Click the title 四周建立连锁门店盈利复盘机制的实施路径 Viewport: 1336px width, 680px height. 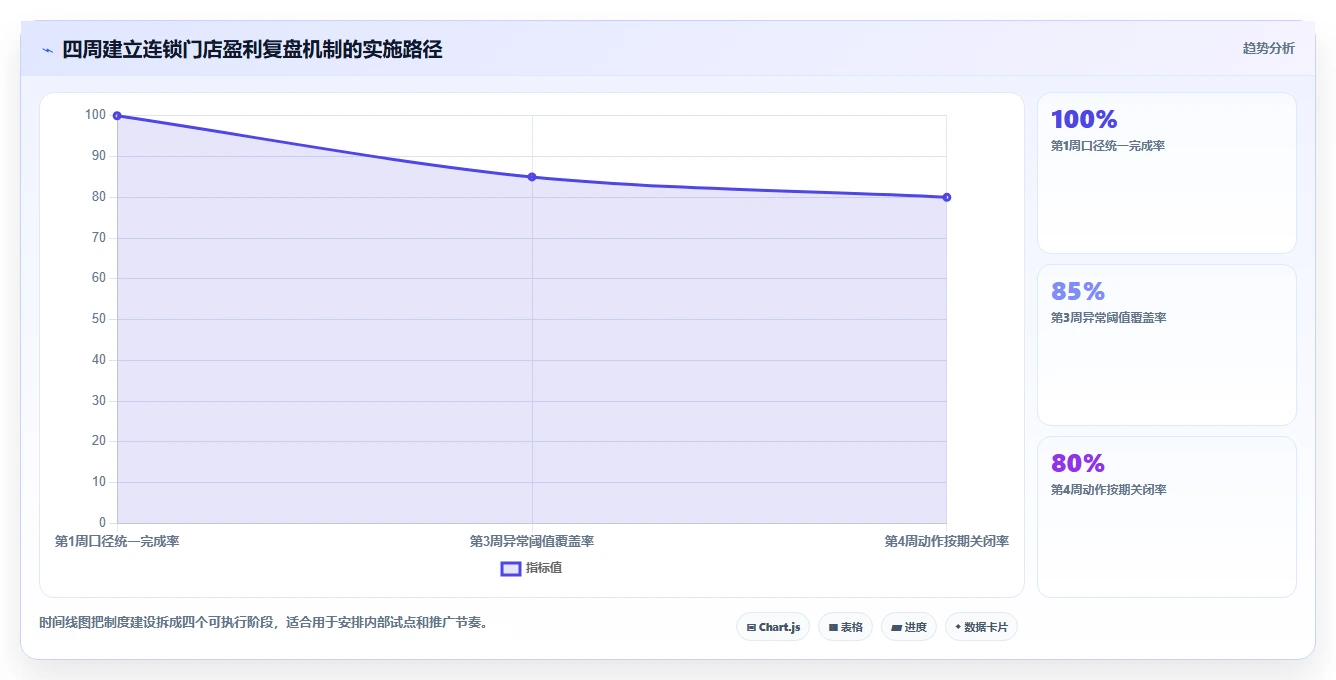coord(252,49)
